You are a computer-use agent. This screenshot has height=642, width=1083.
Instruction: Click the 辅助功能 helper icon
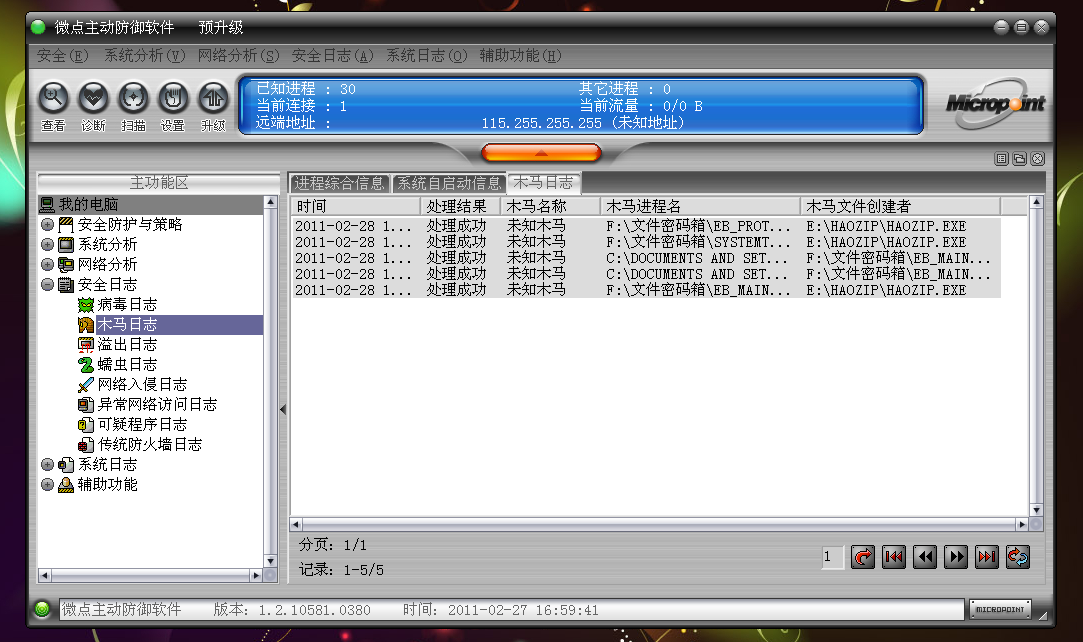[66, 485]
